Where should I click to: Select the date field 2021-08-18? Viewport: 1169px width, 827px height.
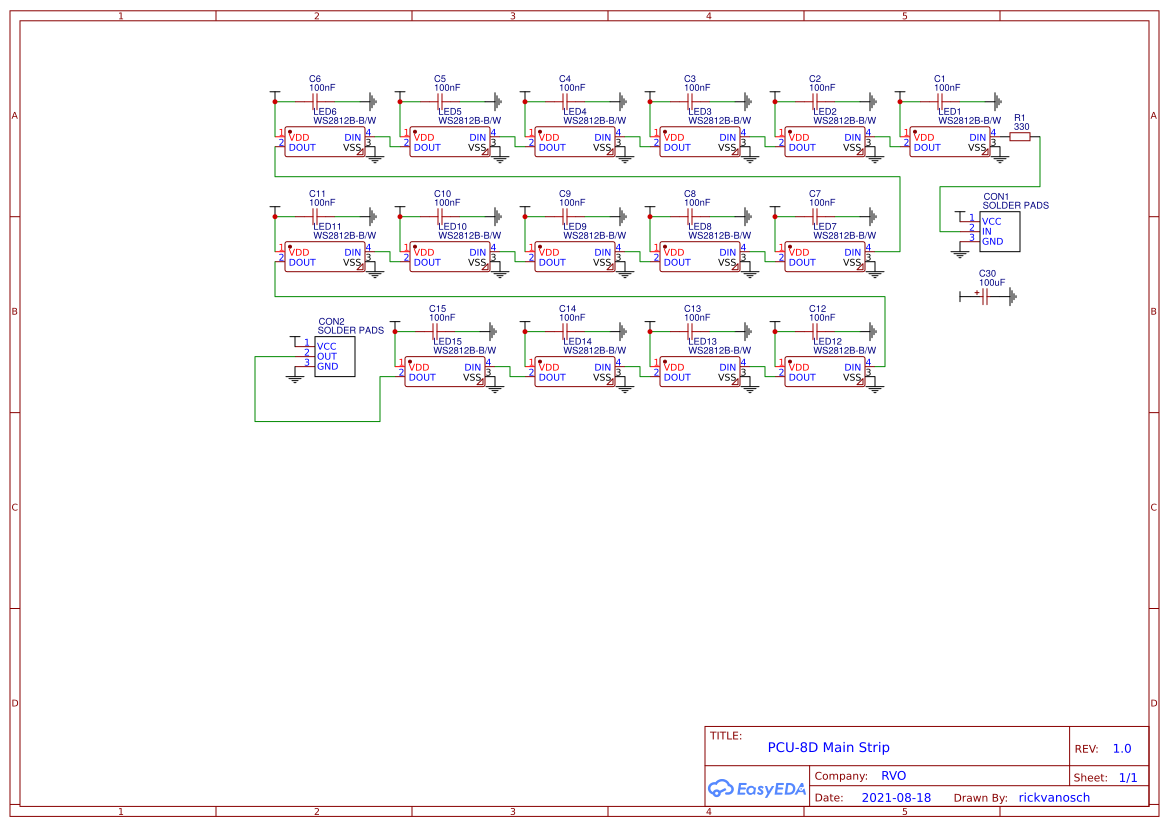[x=896, y=797]
